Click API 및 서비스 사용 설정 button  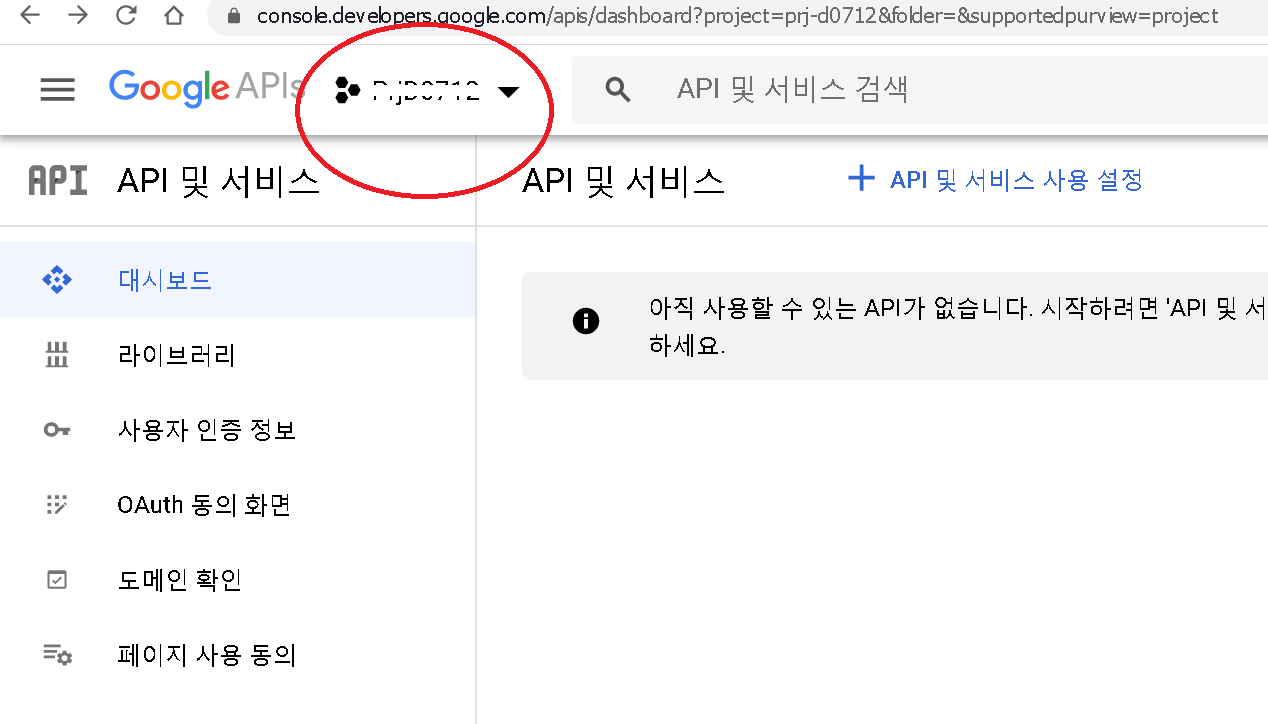(x=995, y=180)
